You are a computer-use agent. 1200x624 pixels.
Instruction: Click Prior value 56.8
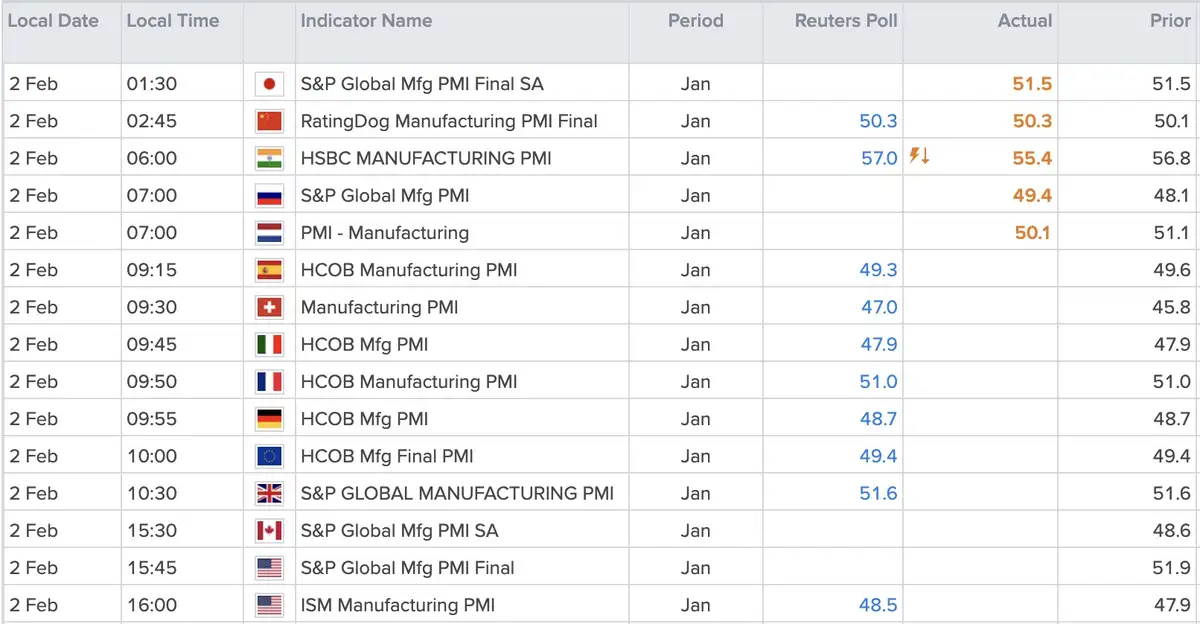(1171, 158)
